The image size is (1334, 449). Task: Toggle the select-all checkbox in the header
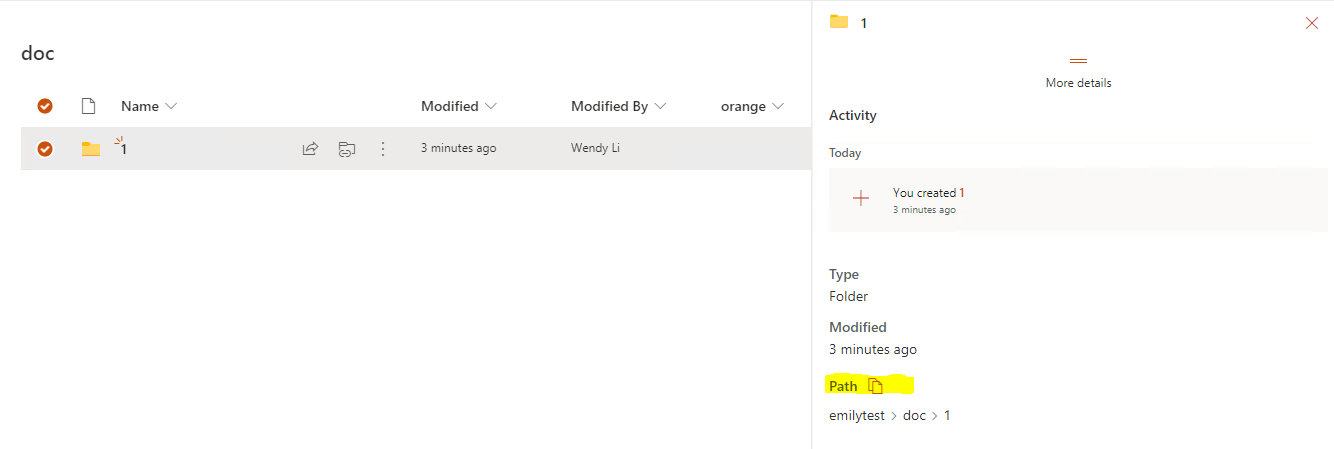45,106
